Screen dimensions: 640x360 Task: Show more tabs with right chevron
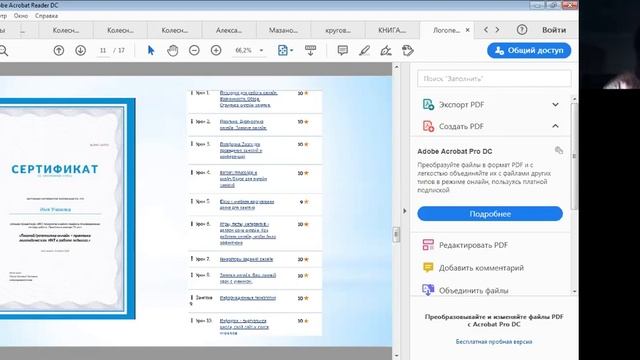click(x=497, y=30)
